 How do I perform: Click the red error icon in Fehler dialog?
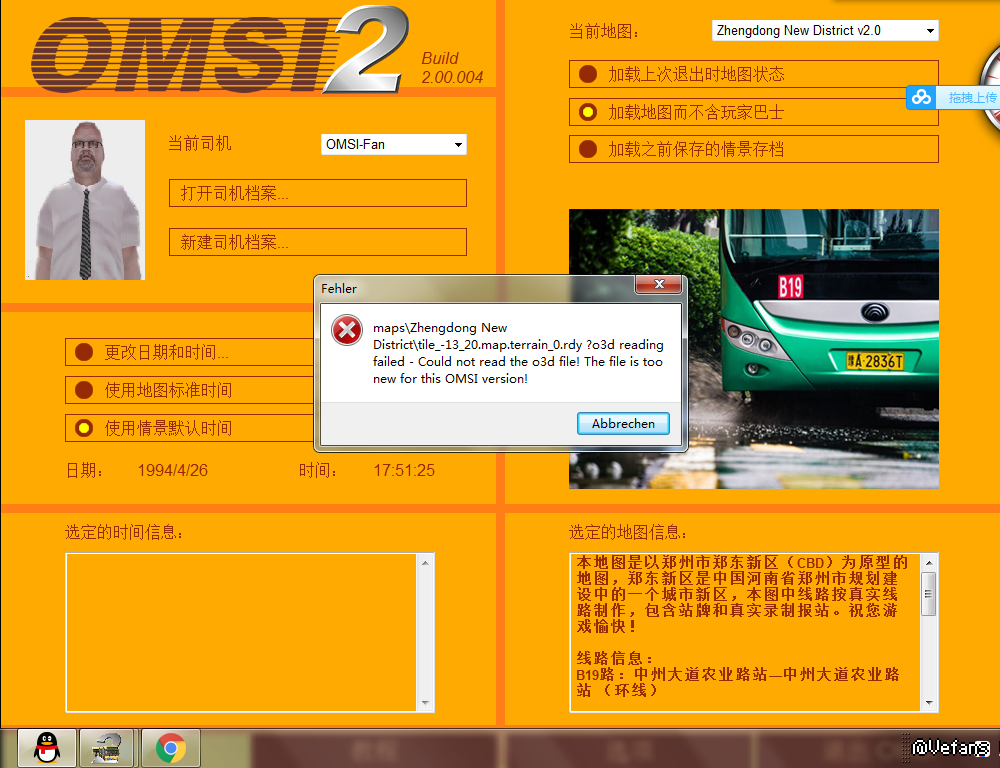coord(347,330)
